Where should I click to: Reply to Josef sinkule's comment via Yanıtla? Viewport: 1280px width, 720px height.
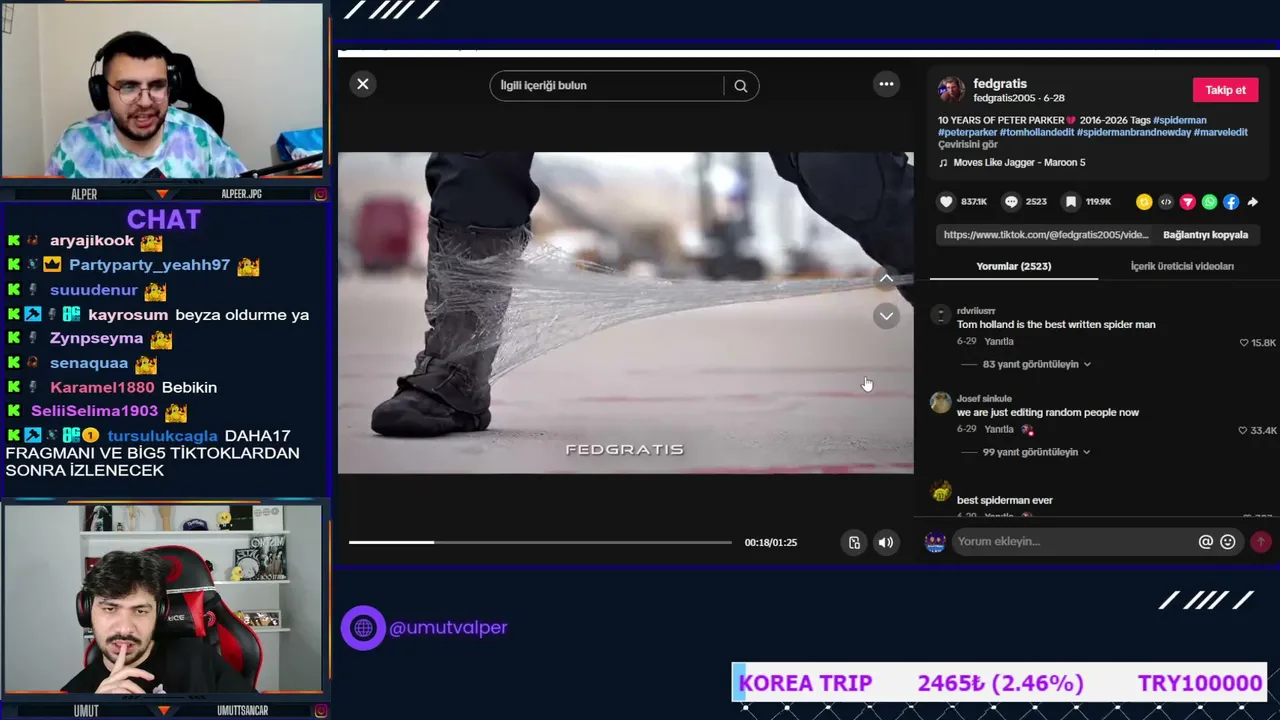coord(999,430)
